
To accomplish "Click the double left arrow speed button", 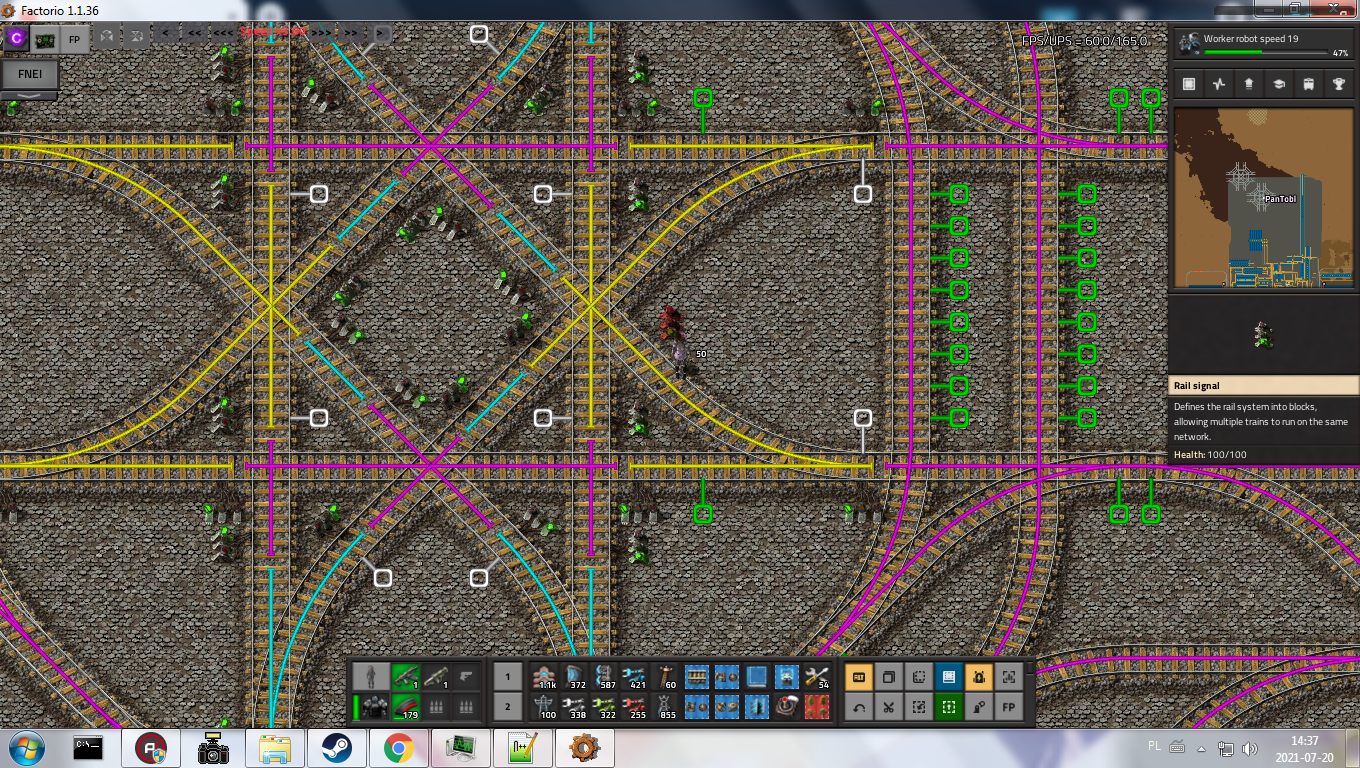I will pyautogui.click(x=194, y=33).
